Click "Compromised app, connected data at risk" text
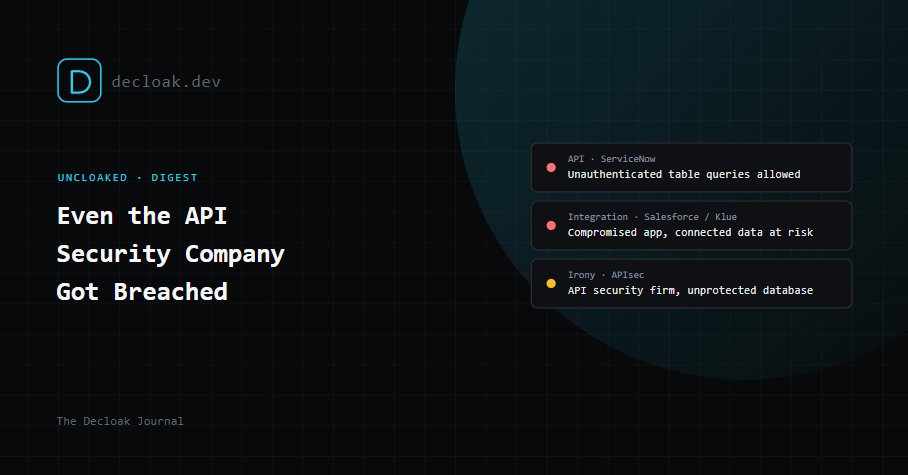This screenshot has height=475, width=908. [690, 232]
